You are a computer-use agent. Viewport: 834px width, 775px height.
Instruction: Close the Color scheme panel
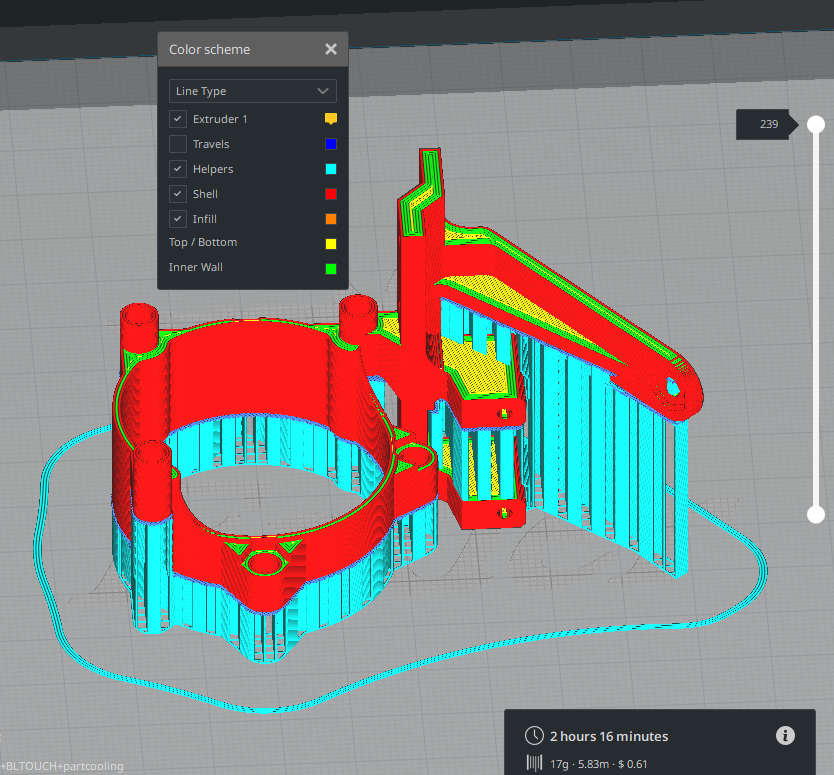pos(331,49)
